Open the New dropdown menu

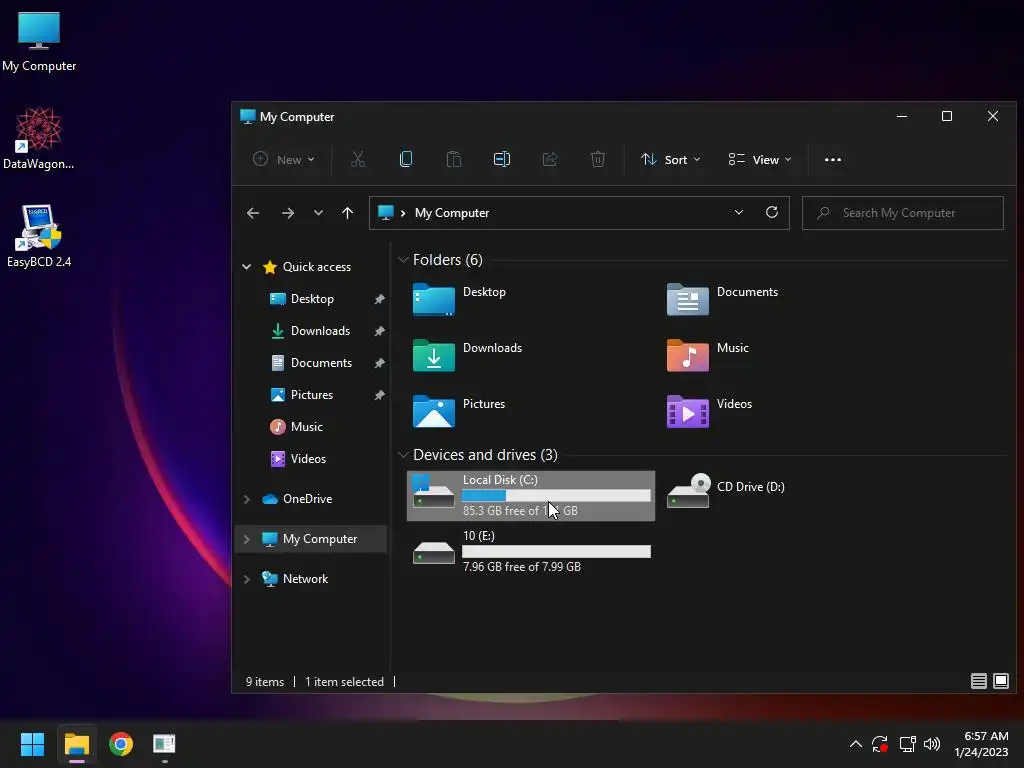coord(284,159)
